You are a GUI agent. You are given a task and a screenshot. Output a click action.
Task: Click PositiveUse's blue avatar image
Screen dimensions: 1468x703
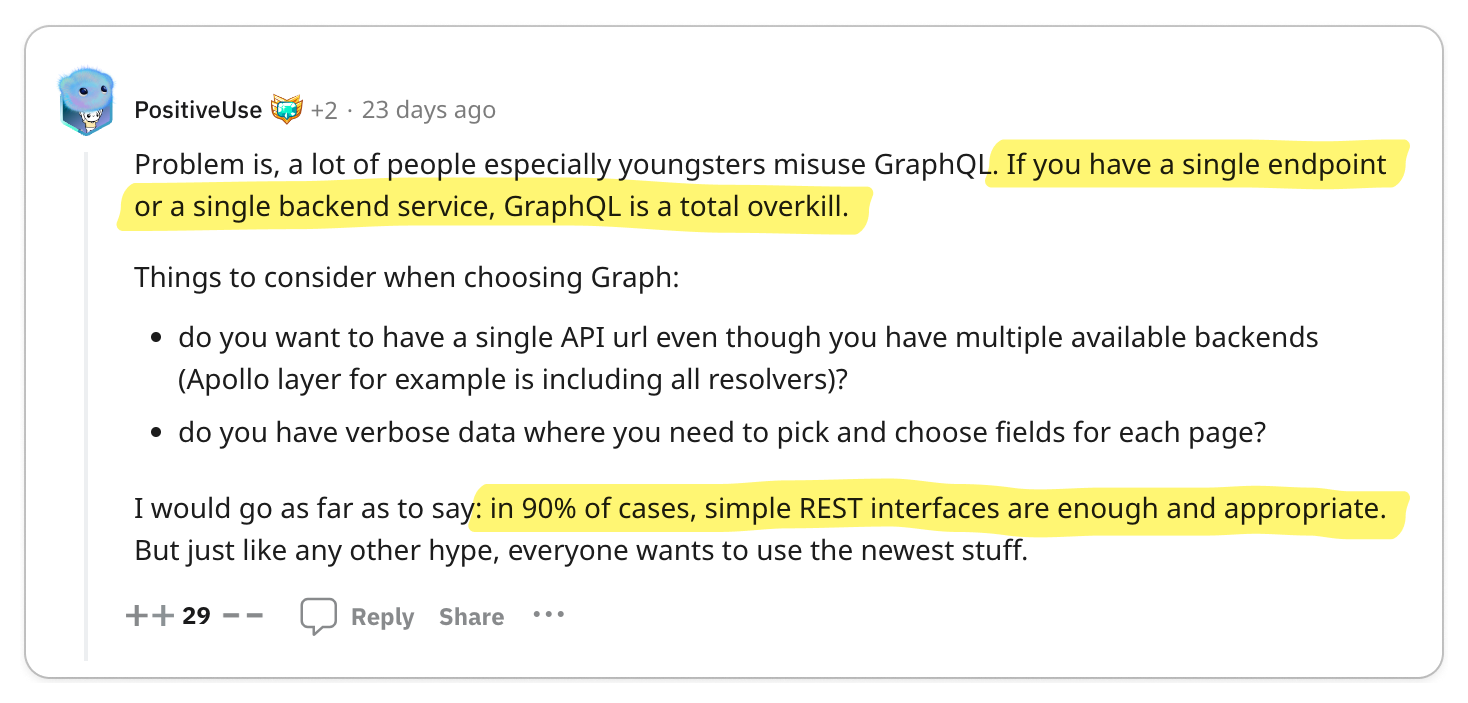[87, 102]
